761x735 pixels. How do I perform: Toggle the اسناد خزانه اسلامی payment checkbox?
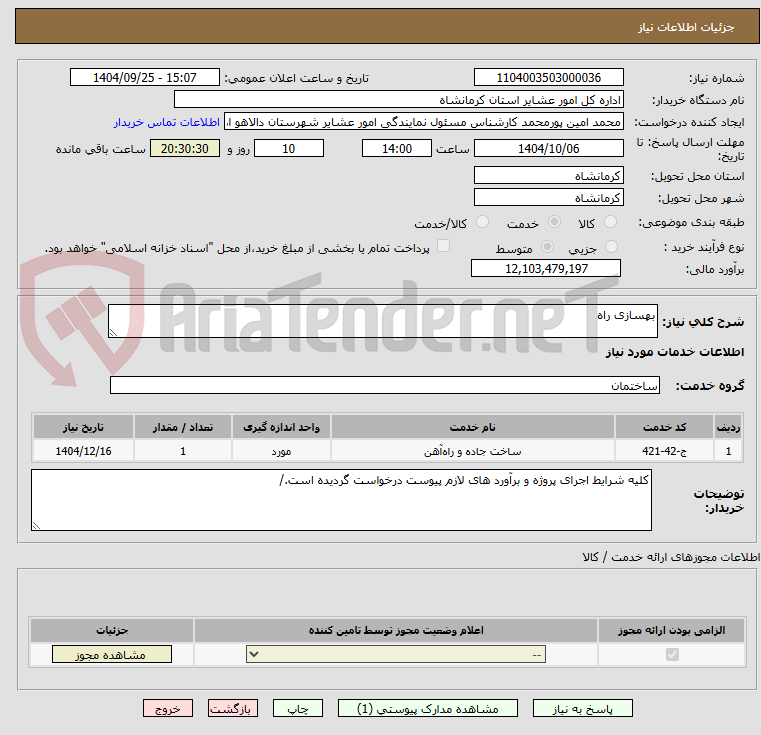tap(443, 246)
